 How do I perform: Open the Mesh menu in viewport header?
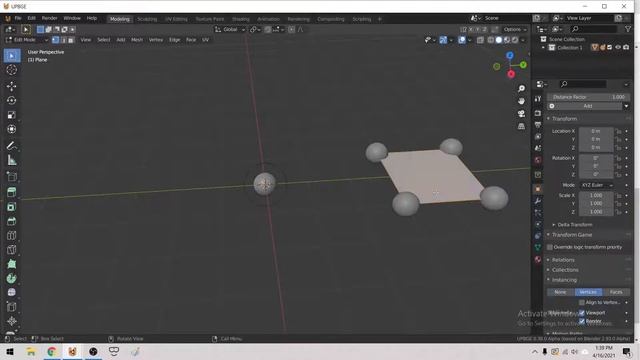(137, 40)
